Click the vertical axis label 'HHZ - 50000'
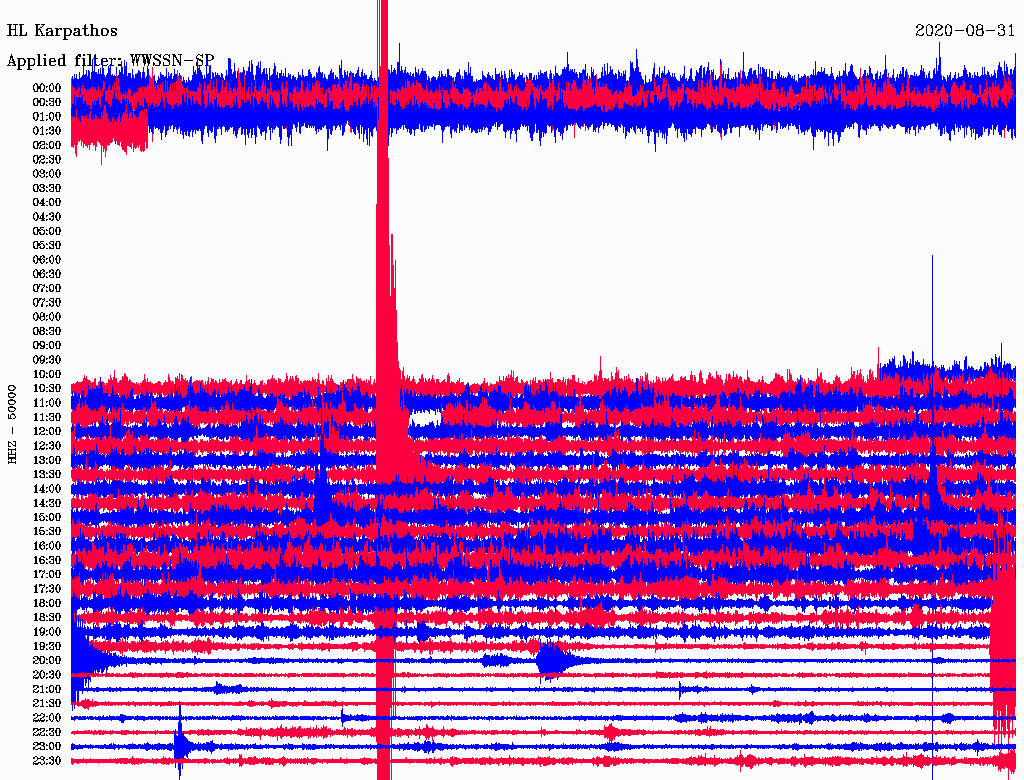Image resolution: width=1024 pixels, height=780 pixels. click(12, 424)
